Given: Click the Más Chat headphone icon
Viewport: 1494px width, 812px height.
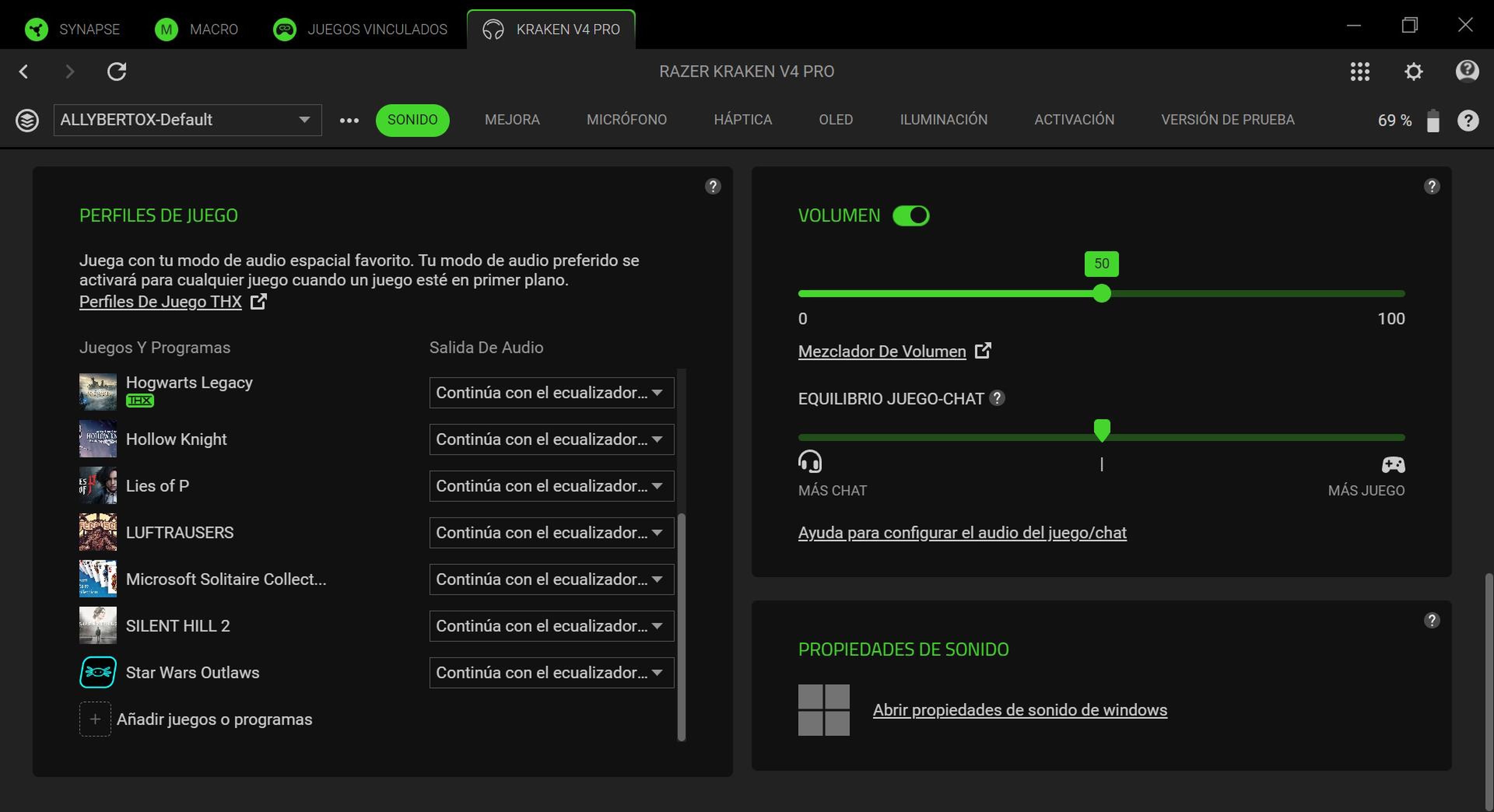Looking at the screenshot, I should point(810,462).
